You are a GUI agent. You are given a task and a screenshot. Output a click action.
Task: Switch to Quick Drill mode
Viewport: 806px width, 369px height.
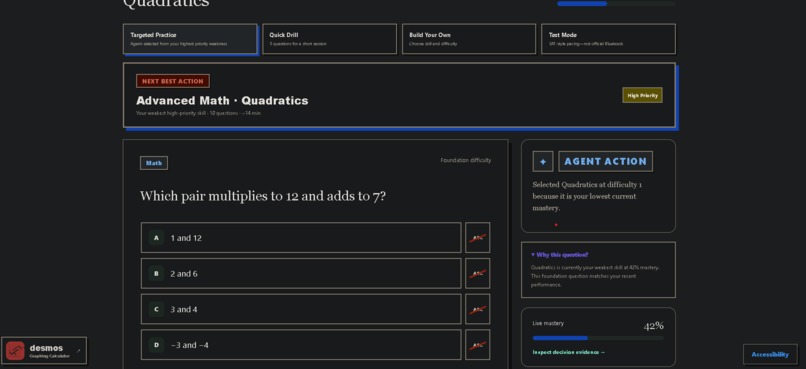(x=329, y=39)
